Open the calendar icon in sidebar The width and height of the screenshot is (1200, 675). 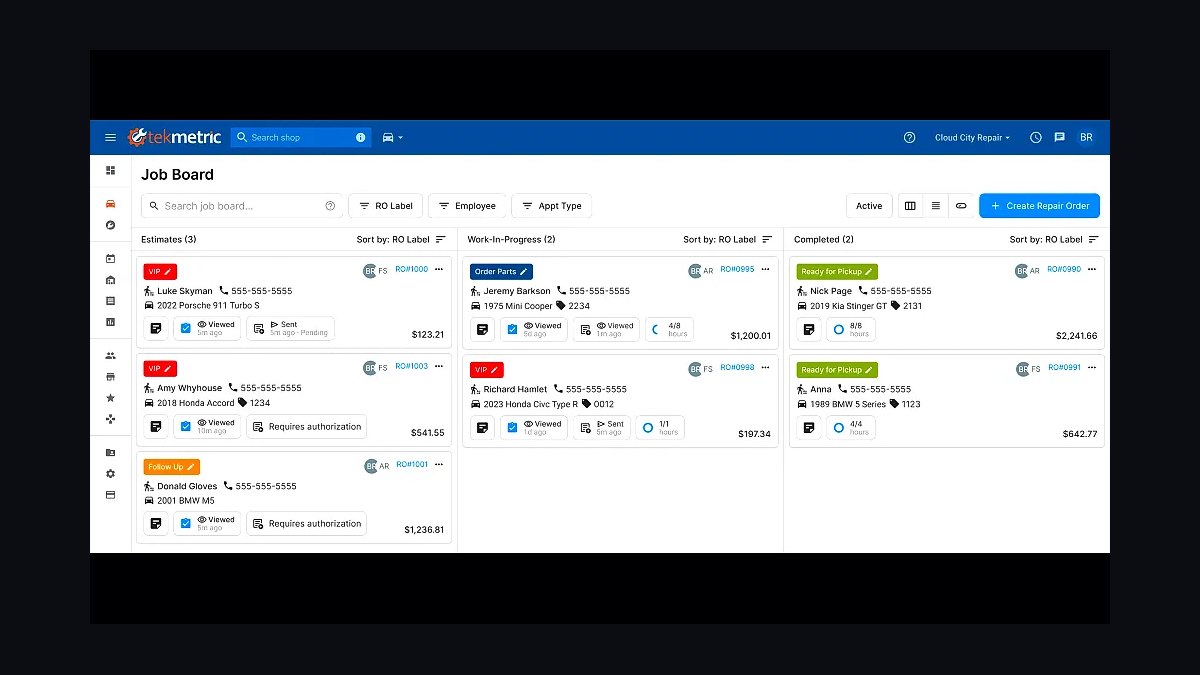110,258
